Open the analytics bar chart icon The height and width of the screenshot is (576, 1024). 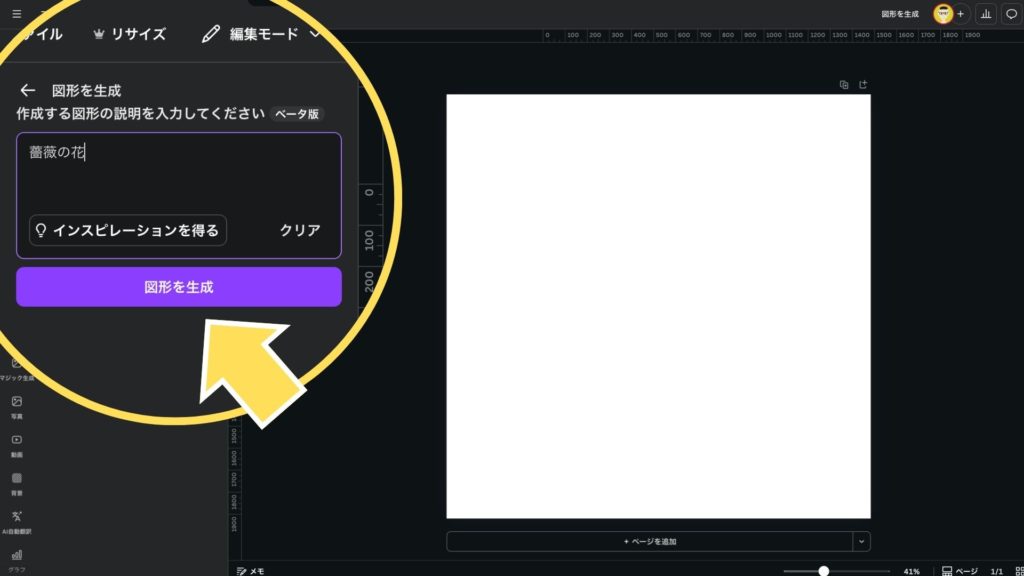986,14
